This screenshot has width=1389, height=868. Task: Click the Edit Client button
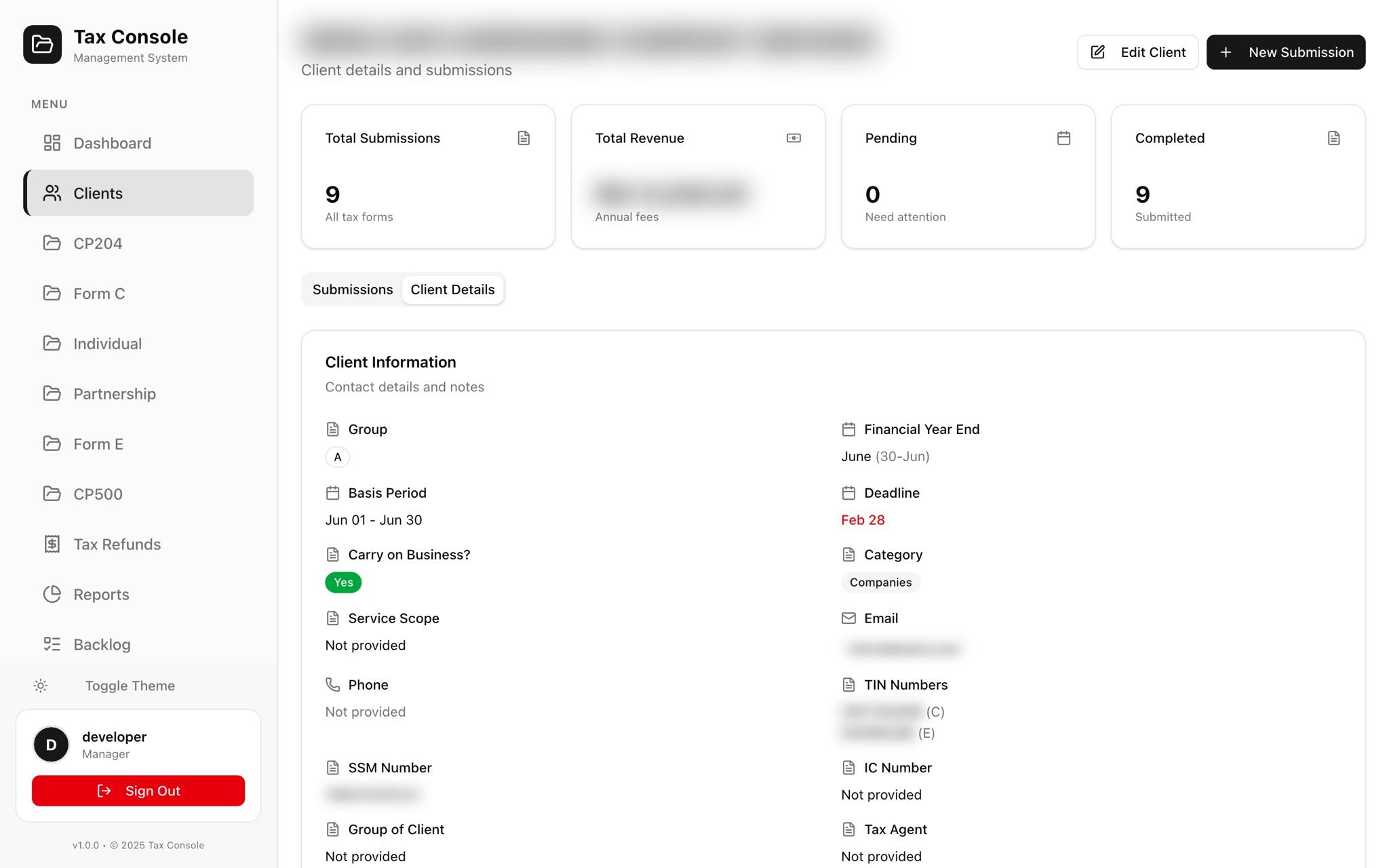pyautogui.click(x=1137, y=52)
